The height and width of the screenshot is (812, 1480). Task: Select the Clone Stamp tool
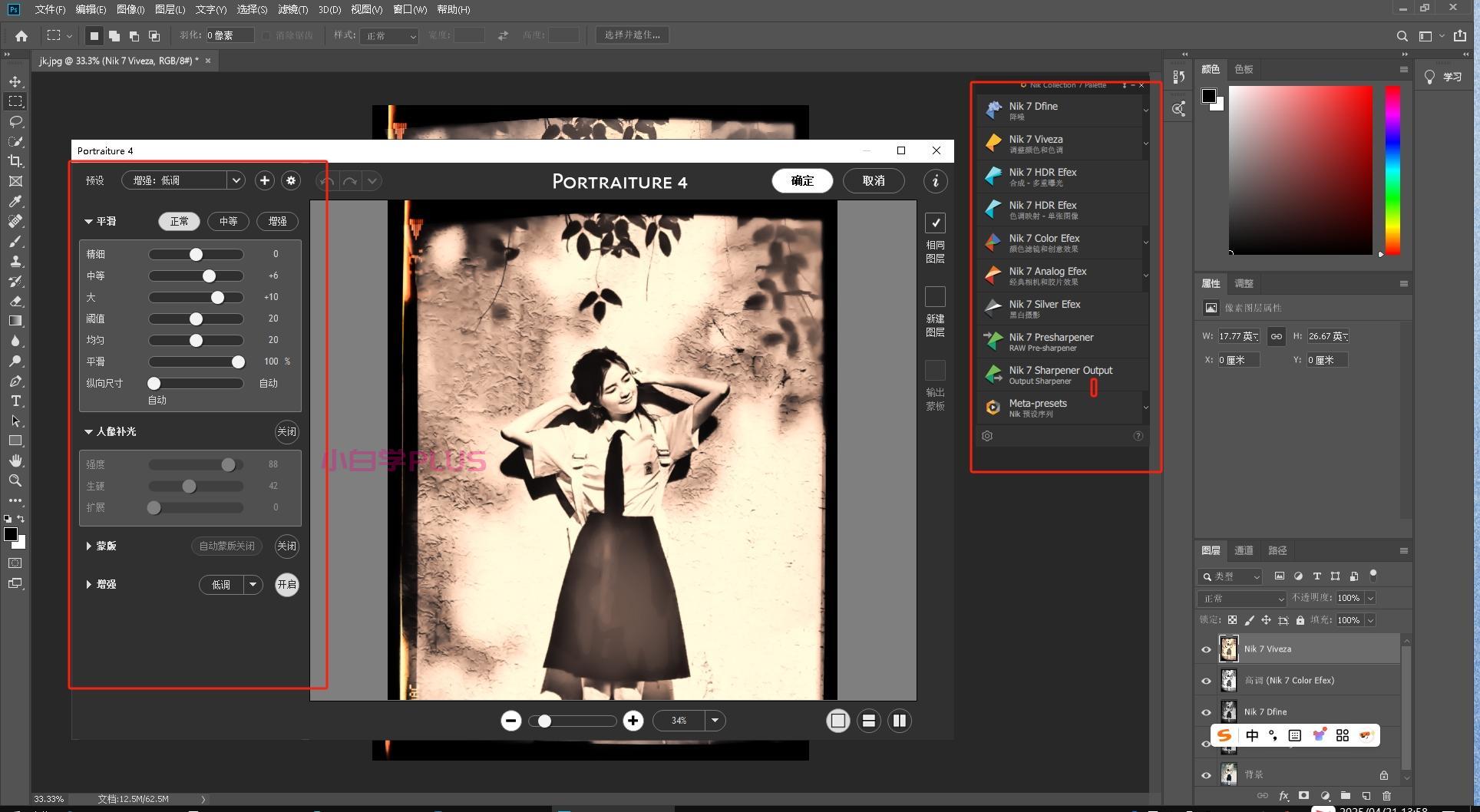(x=15, y=261)
